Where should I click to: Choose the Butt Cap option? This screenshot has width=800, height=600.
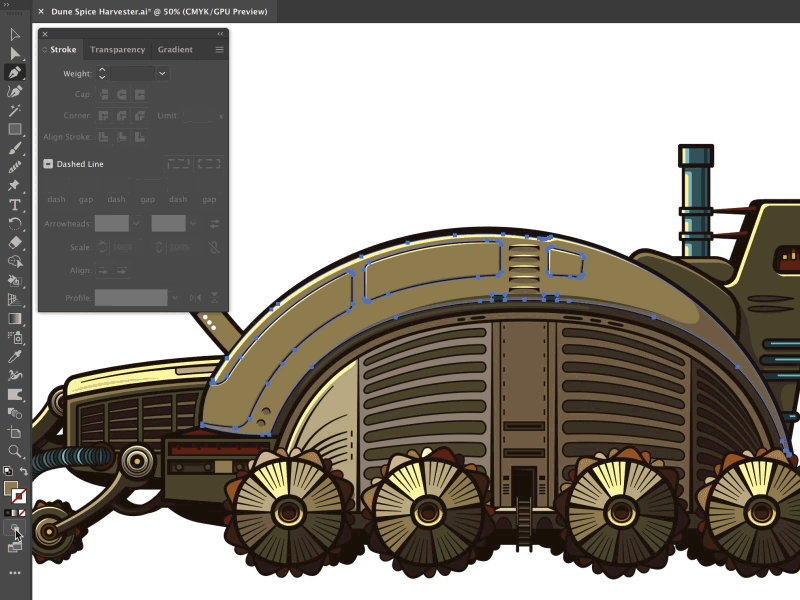coord(104,94)
